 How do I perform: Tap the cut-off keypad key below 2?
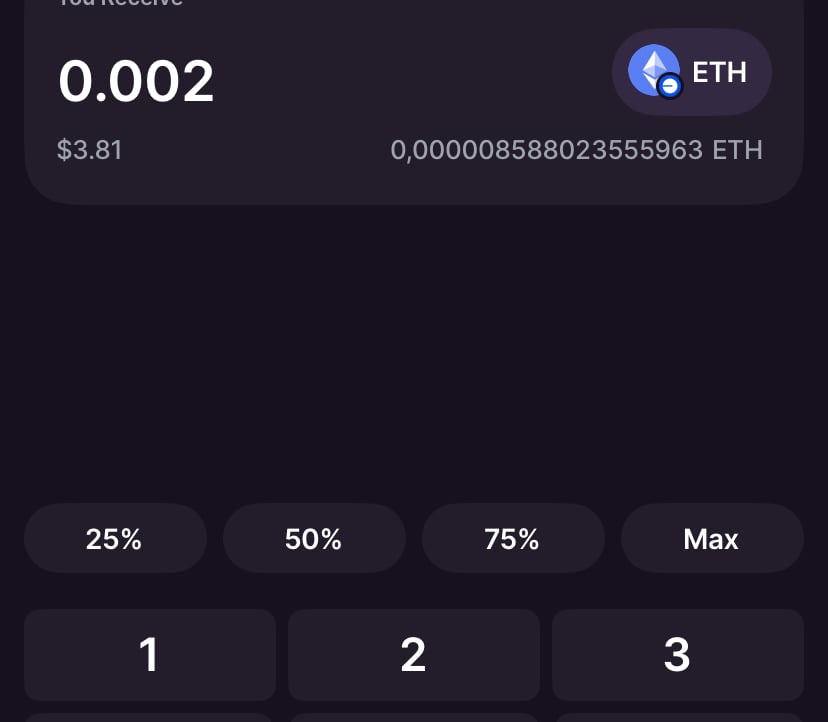point(413,718)
